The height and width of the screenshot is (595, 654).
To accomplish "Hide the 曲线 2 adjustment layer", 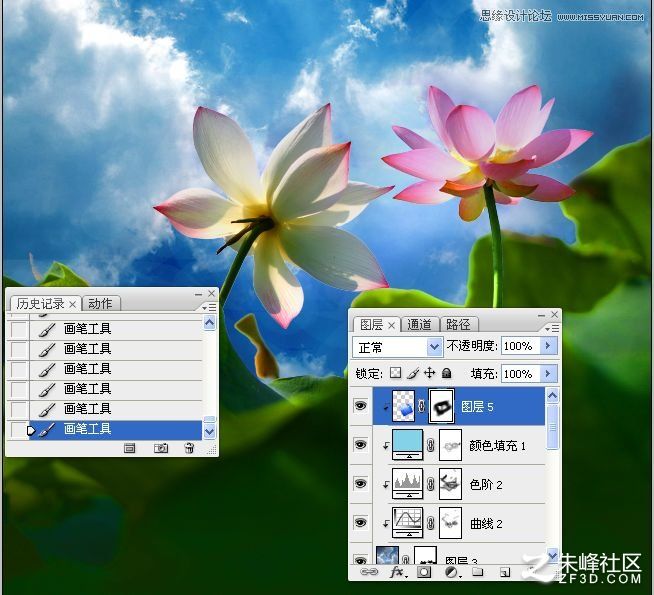I will click(x=360, y=522).
